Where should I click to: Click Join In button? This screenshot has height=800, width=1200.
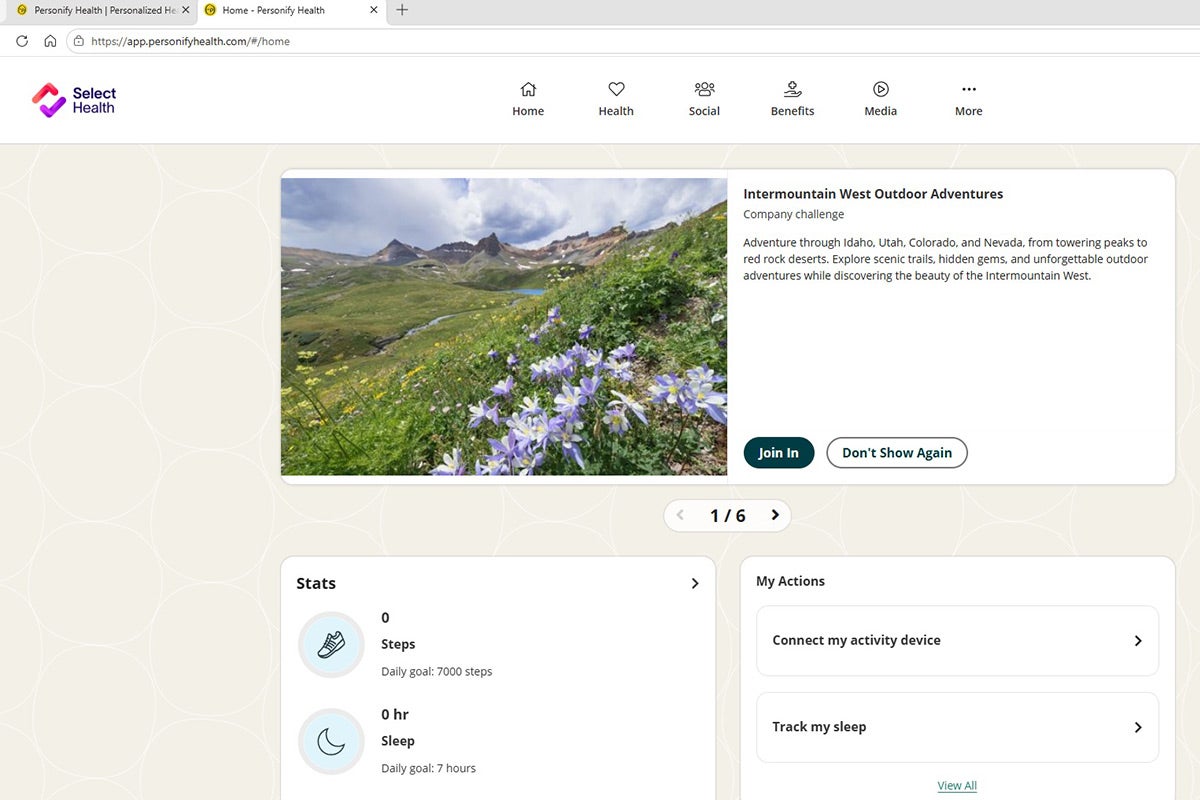click(x=778, y=452)
